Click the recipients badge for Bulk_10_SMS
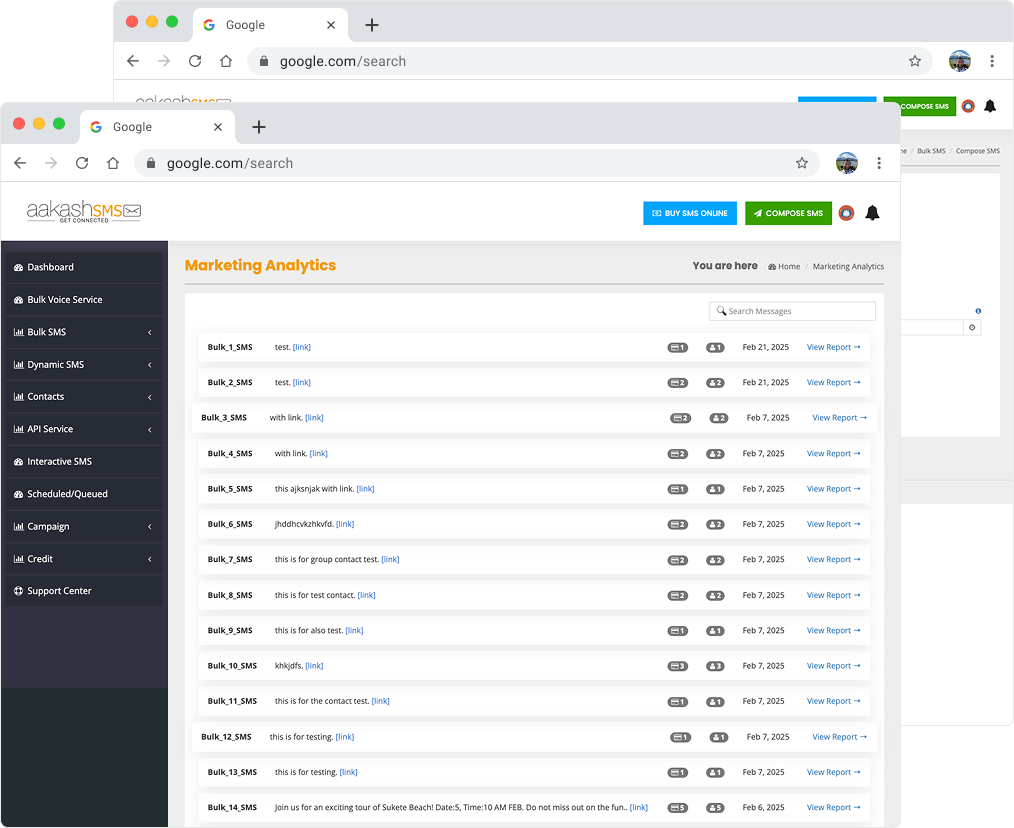 tap(714, 666)
